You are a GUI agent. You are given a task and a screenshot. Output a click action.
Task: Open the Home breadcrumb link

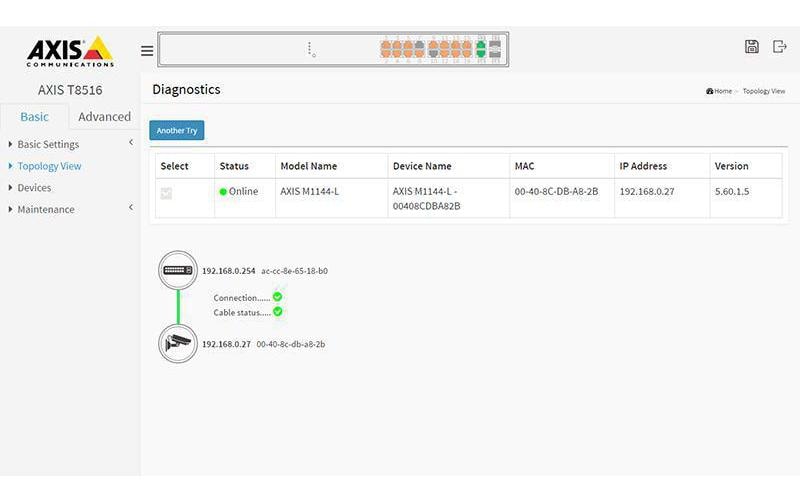[x=721, y=91]
